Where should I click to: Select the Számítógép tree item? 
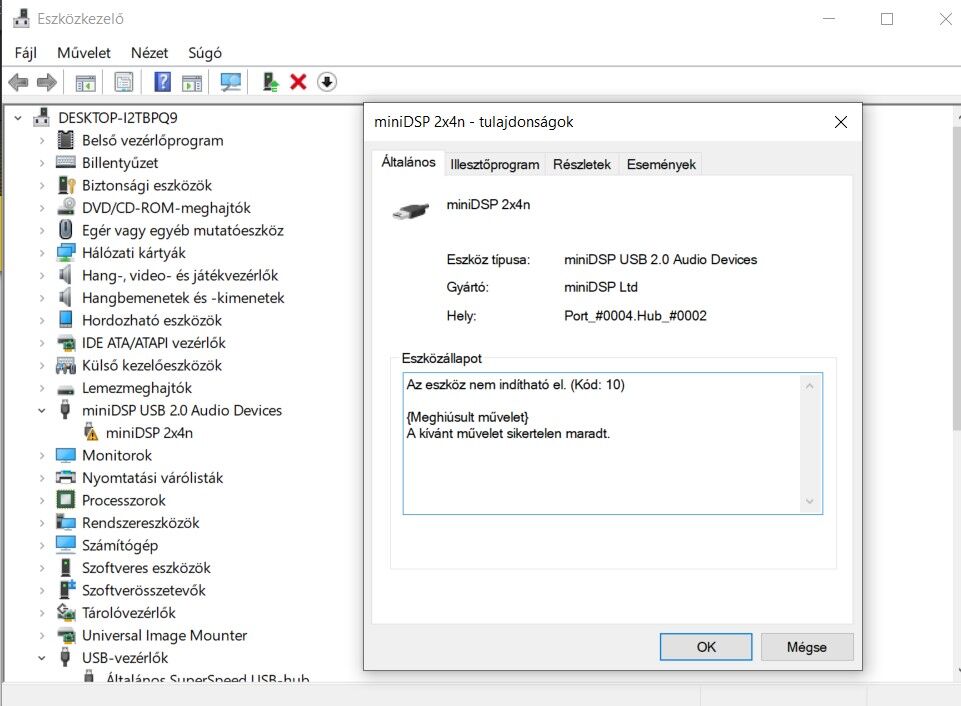pyautogui.click(x=120, y=545)
